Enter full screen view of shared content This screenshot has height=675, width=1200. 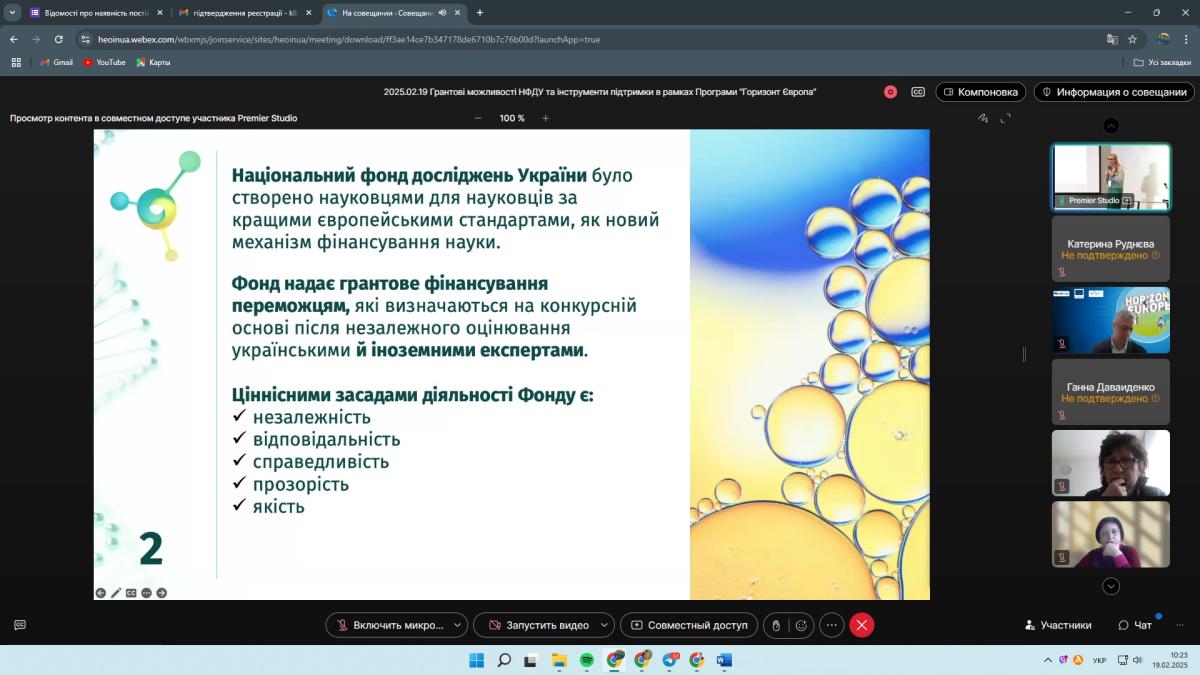1005,118
